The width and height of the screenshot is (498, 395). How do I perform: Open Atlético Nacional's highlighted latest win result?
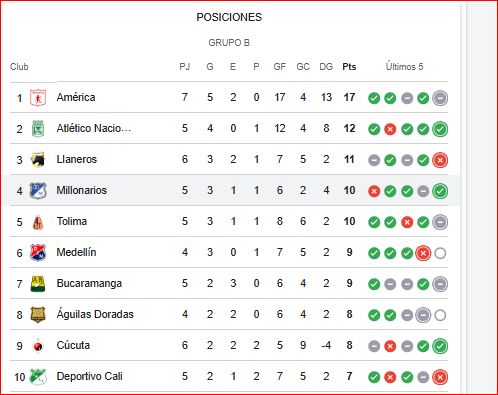coord(440,129)
